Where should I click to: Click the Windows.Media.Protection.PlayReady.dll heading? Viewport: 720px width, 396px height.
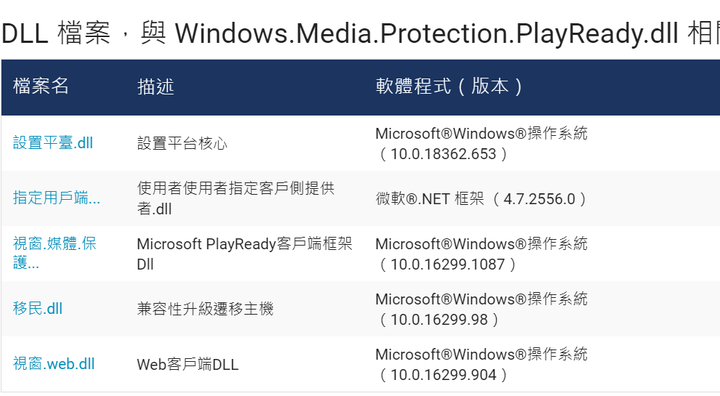pyautogui.click(x=427, y=34)
